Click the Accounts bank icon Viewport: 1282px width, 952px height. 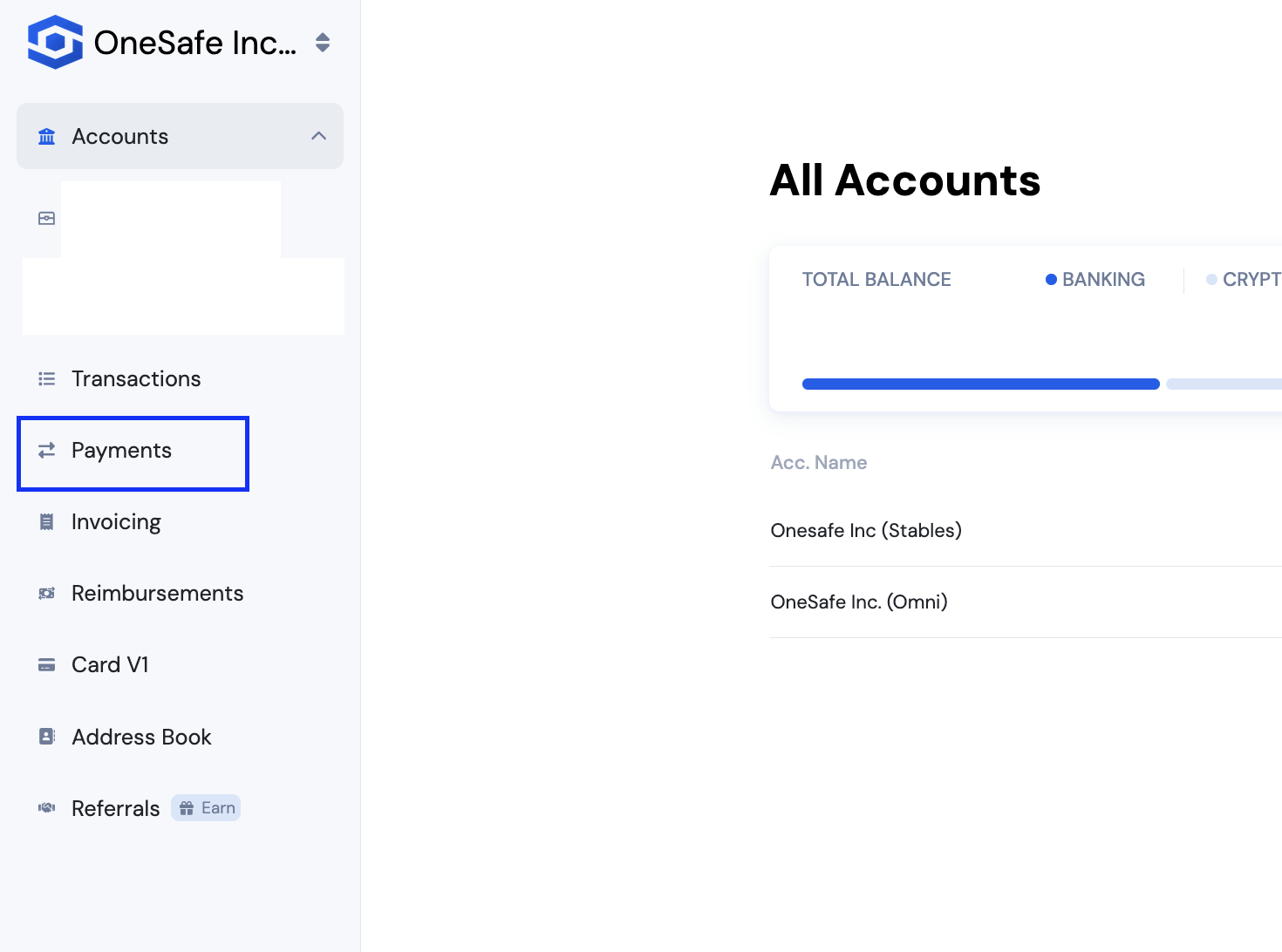pos(47,137)
